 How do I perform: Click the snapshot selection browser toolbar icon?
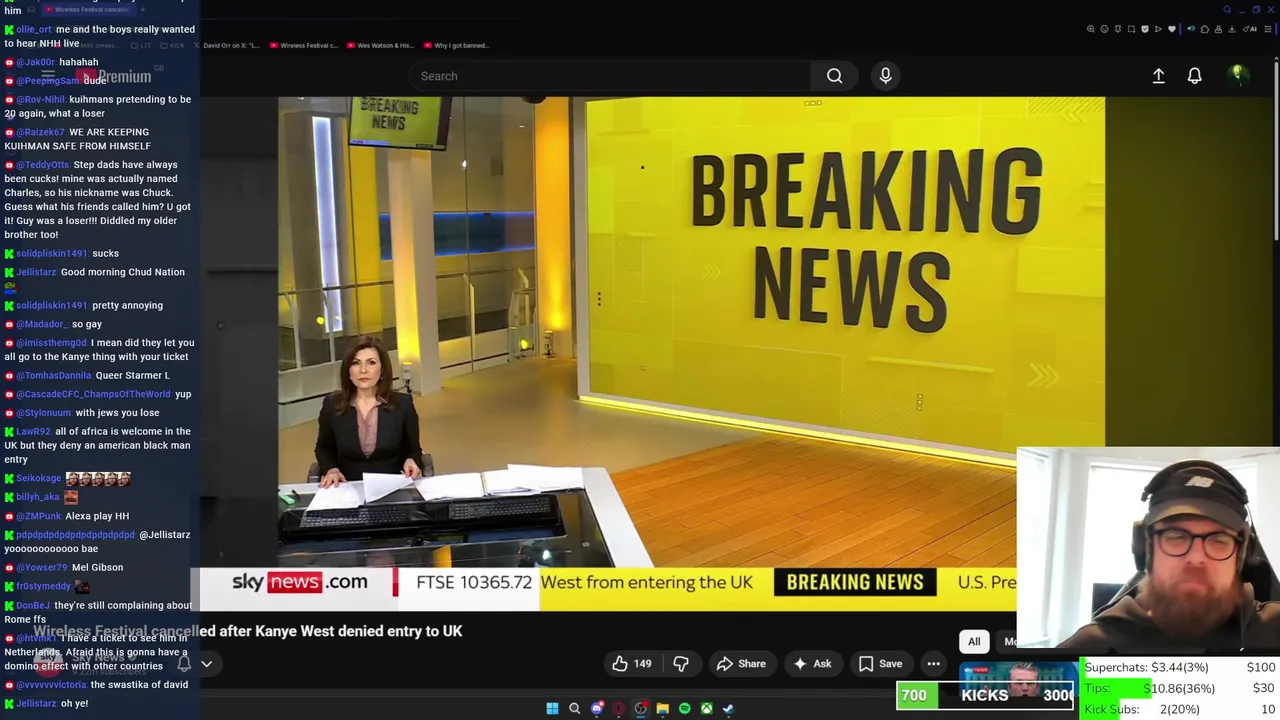point(1131,29)
